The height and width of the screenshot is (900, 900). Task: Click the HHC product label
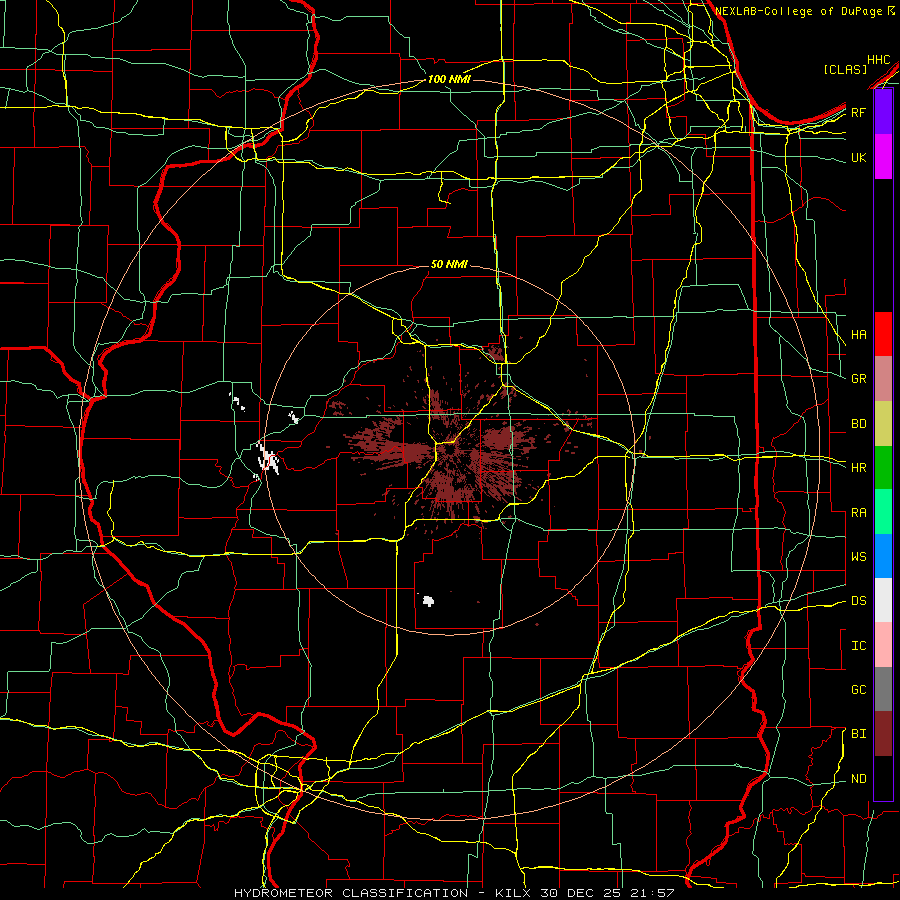(879, 60)
